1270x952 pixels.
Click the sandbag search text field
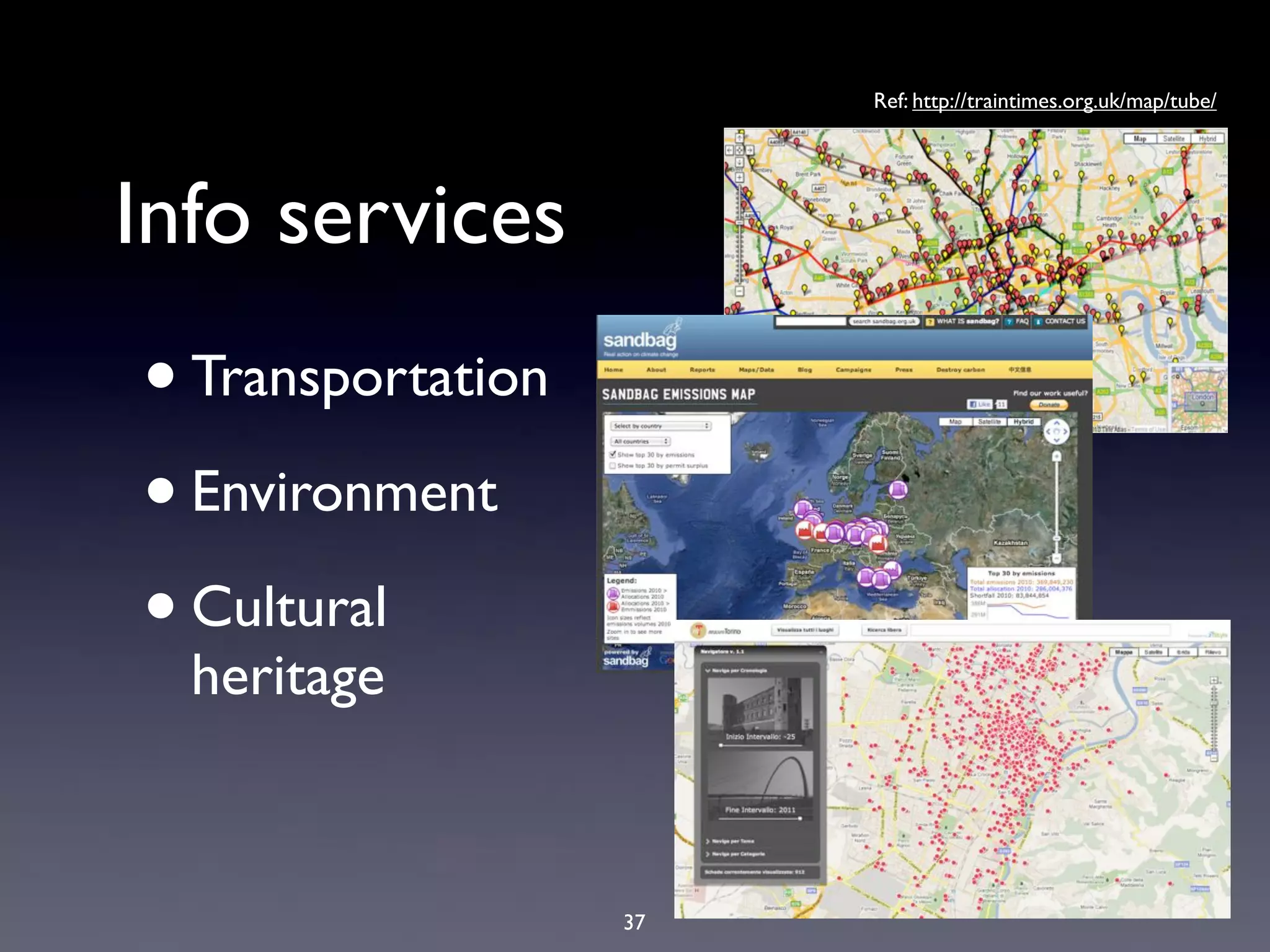pyautogui.click(x=811, y=321)
